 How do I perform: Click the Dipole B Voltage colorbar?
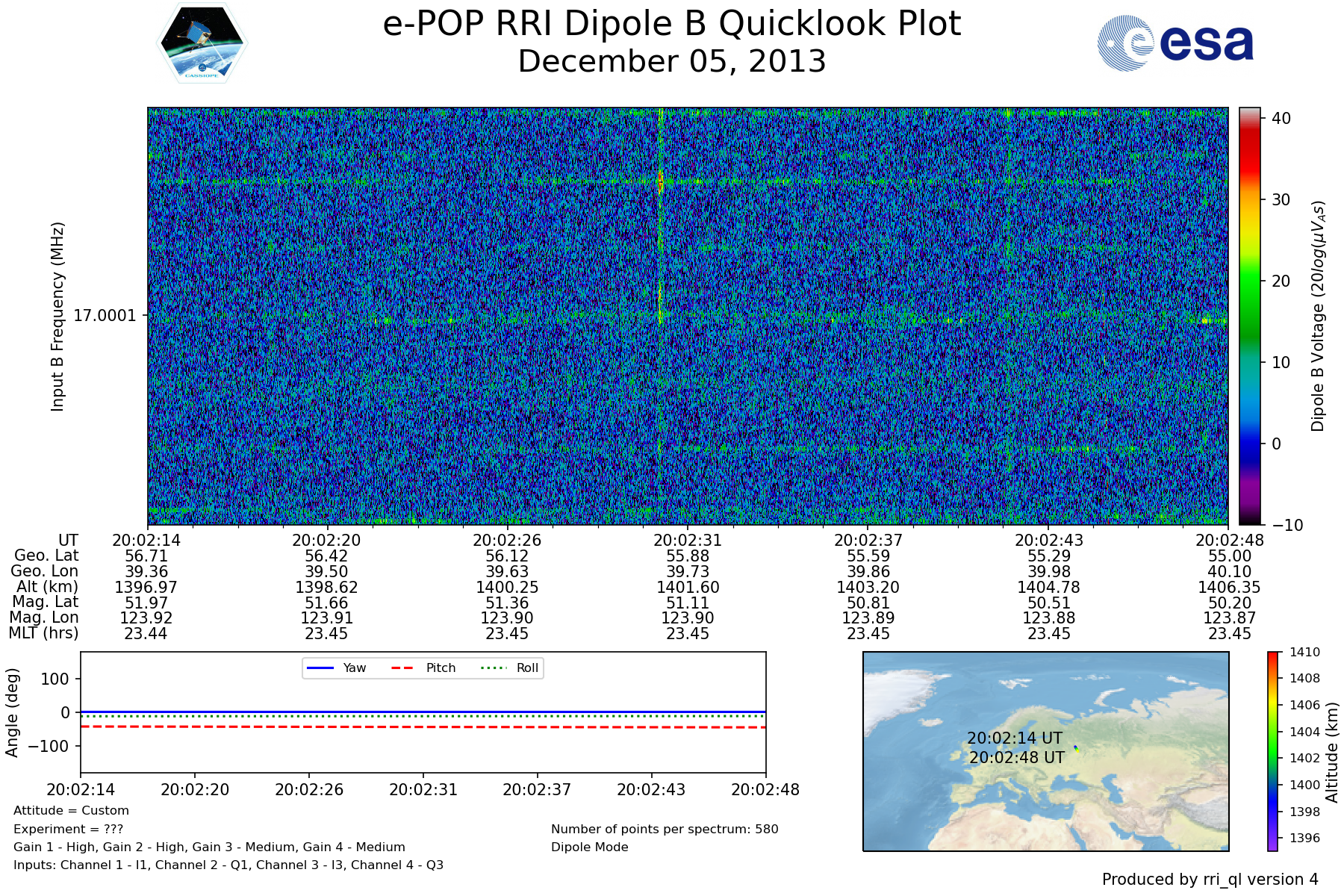[1249, 316]
